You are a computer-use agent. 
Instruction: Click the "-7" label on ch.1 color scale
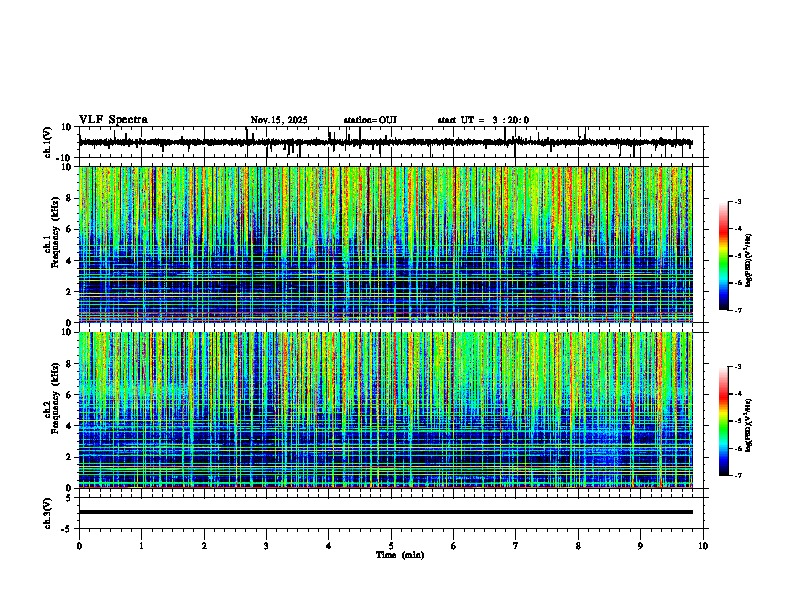tap(738, 310)
